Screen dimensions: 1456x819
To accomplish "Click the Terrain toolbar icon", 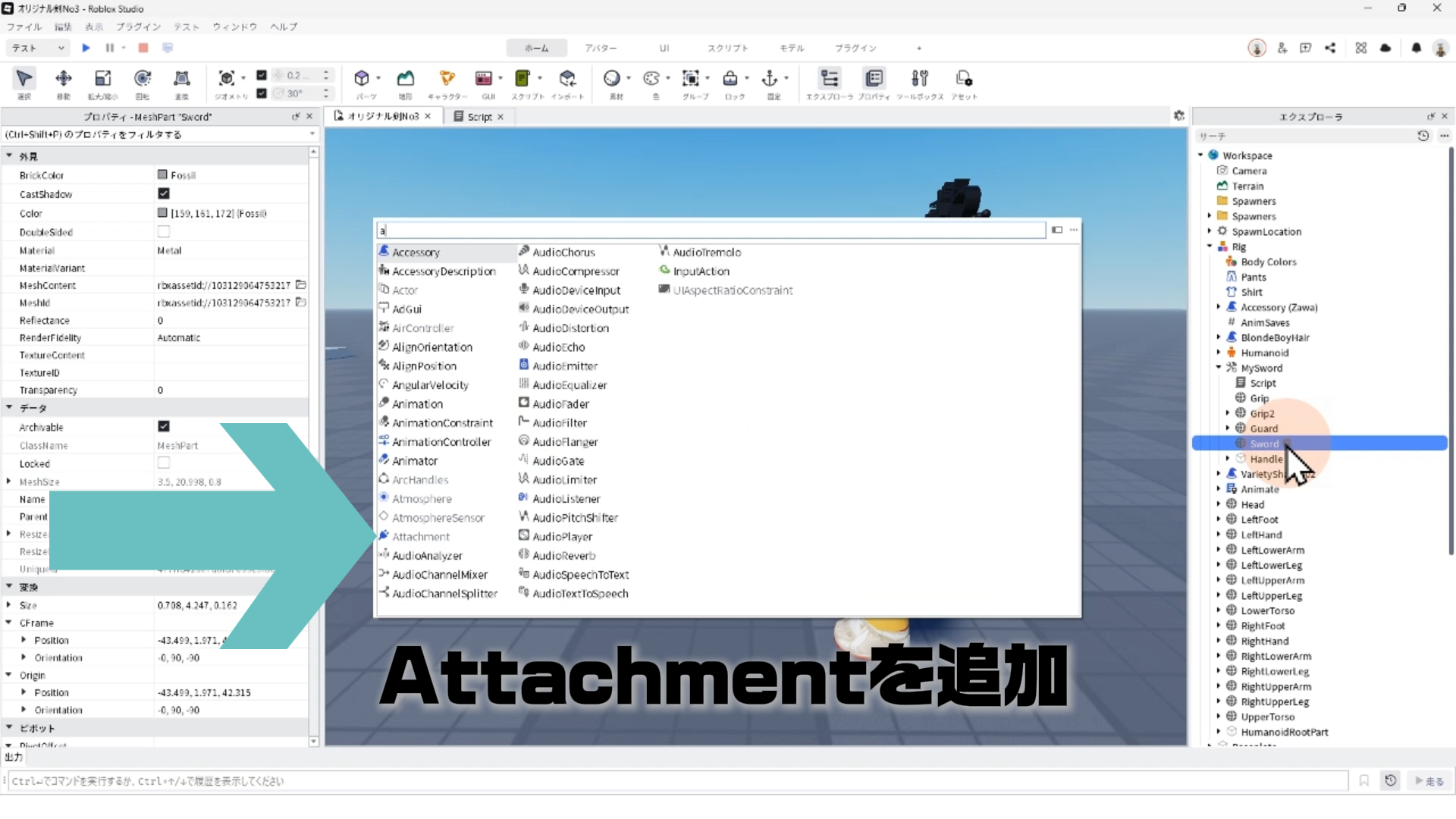I will (406, 78).
